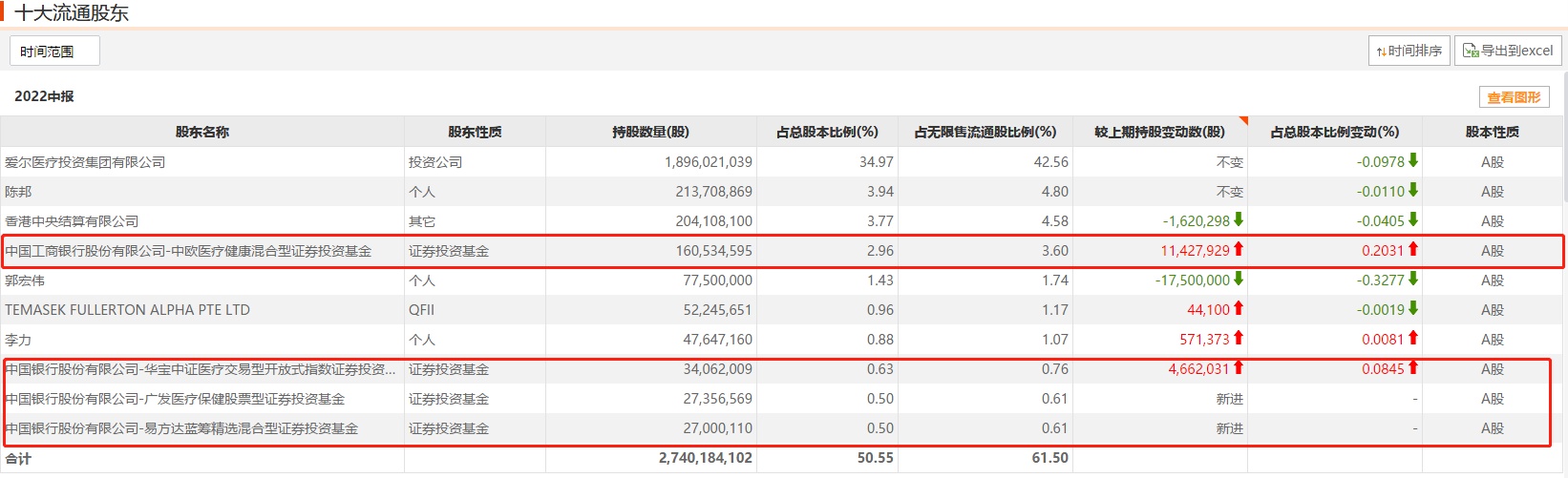1568x478 pixels.
Task: Click the 占总股本比例变动(%) column header
Action: tap(1334, 132)
